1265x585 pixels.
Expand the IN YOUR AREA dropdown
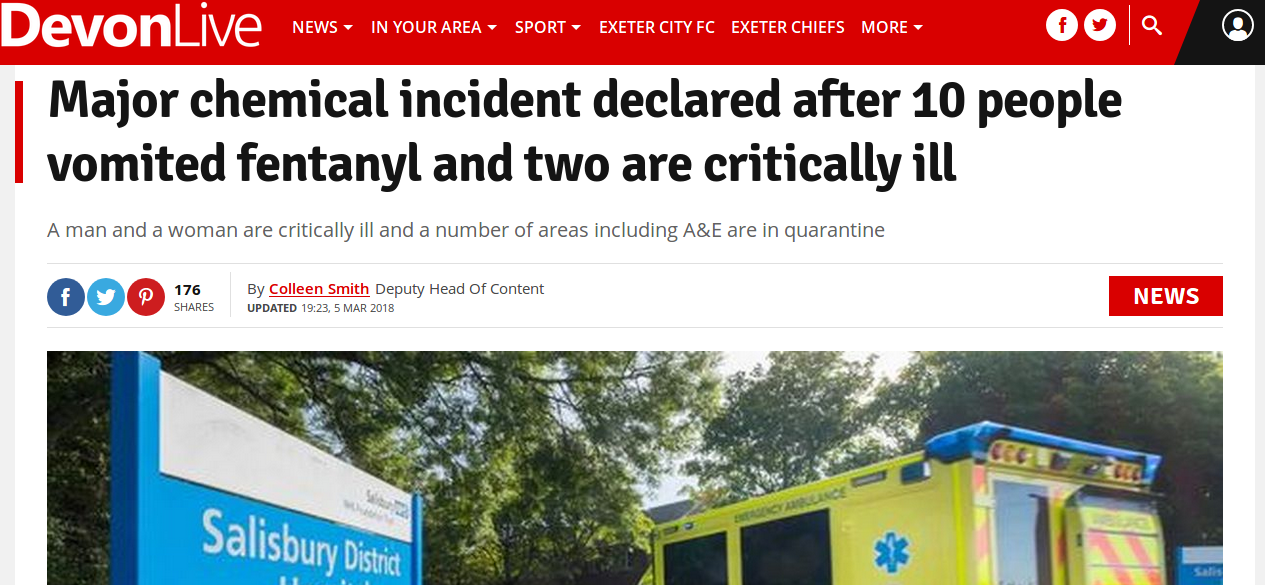[434, 27]
